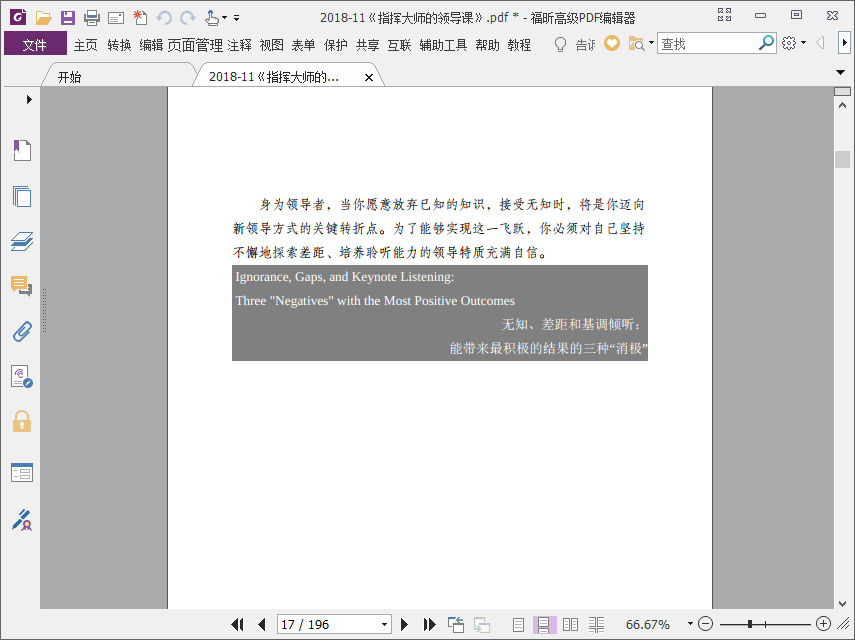
Task: Go to the last page
Action: [x=429, y=624]
